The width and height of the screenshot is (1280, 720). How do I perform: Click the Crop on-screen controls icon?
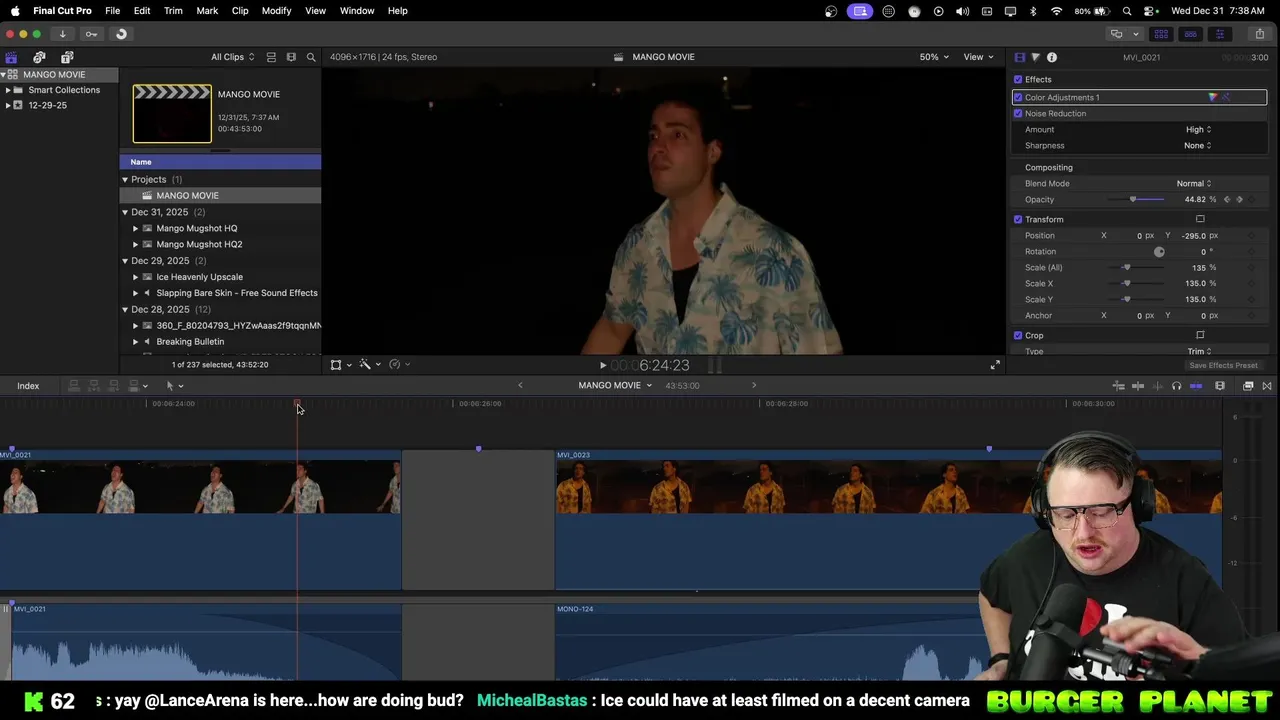pos(1200,335)
